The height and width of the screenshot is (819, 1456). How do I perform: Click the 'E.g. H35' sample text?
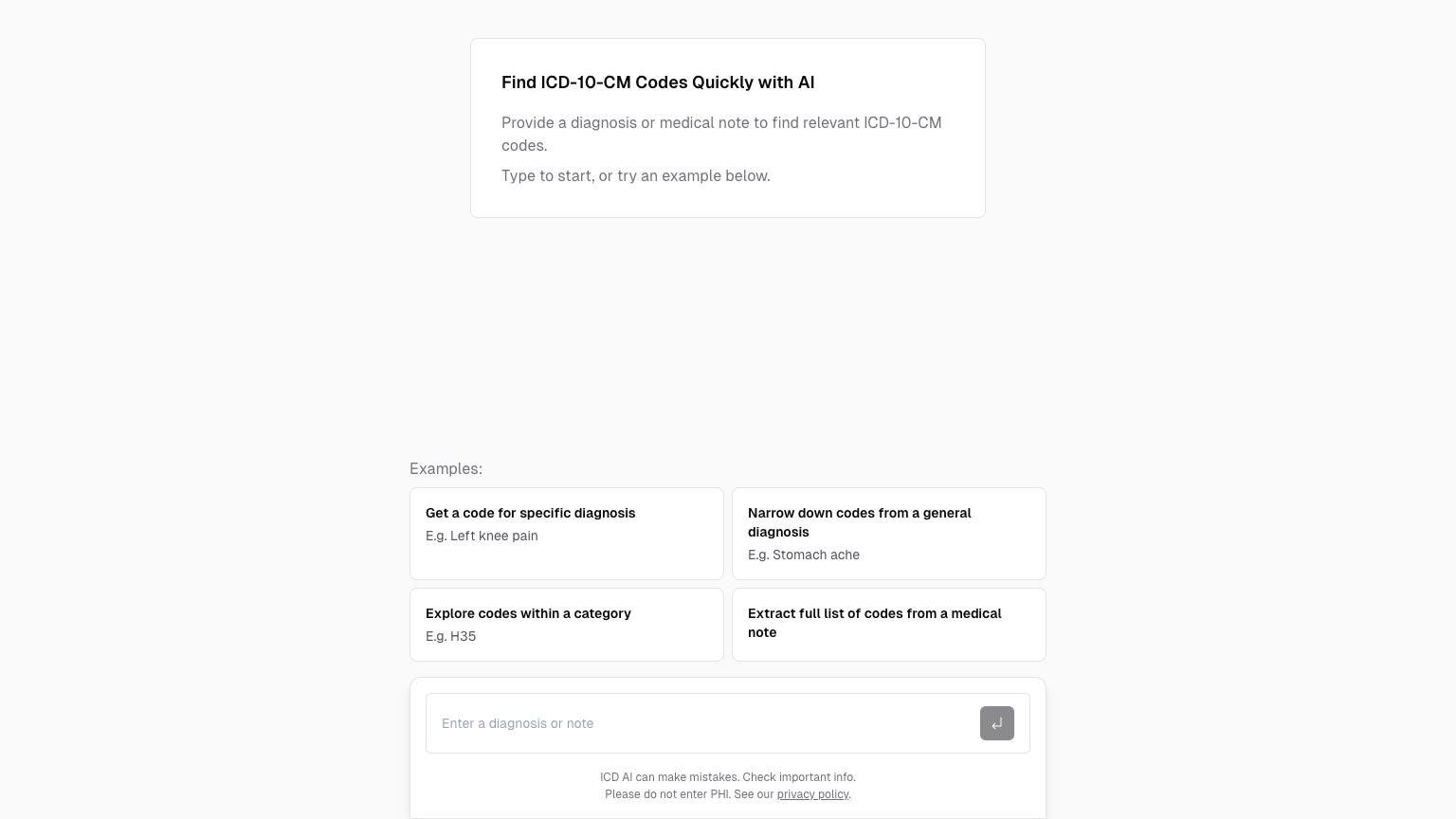(450, 636)
